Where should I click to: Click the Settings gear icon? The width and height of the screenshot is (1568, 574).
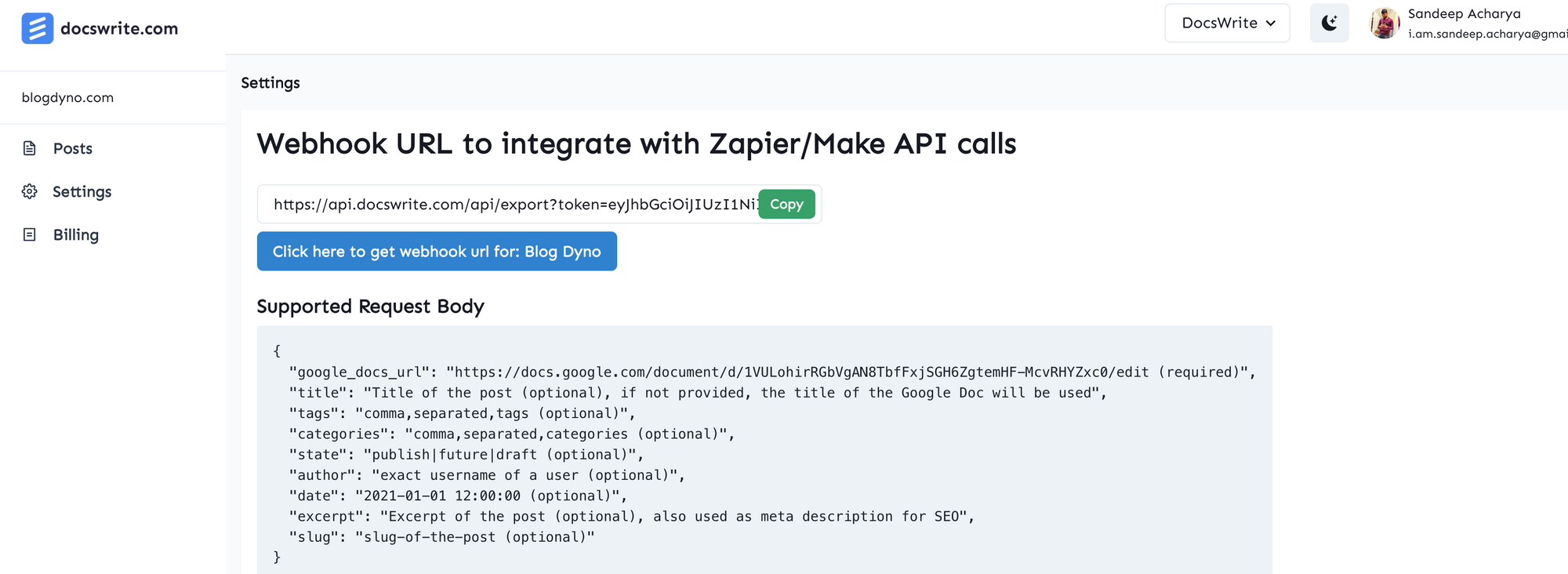pyautogui.click(x=30, y=191)
